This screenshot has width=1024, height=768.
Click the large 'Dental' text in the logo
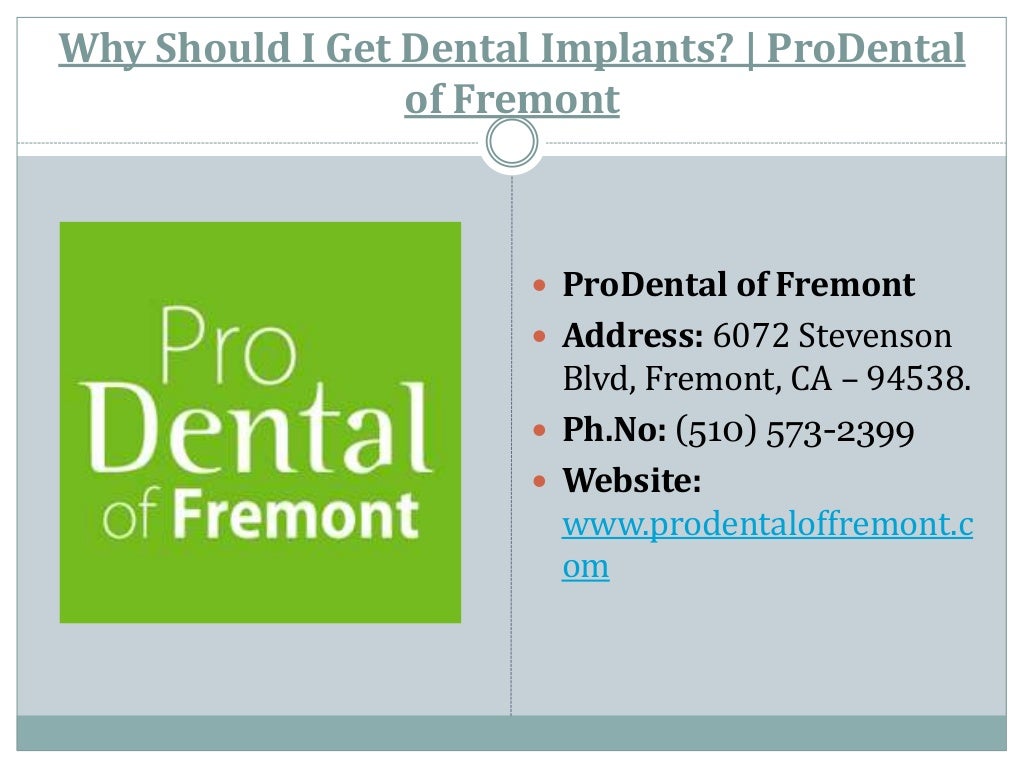coord(256,429)
